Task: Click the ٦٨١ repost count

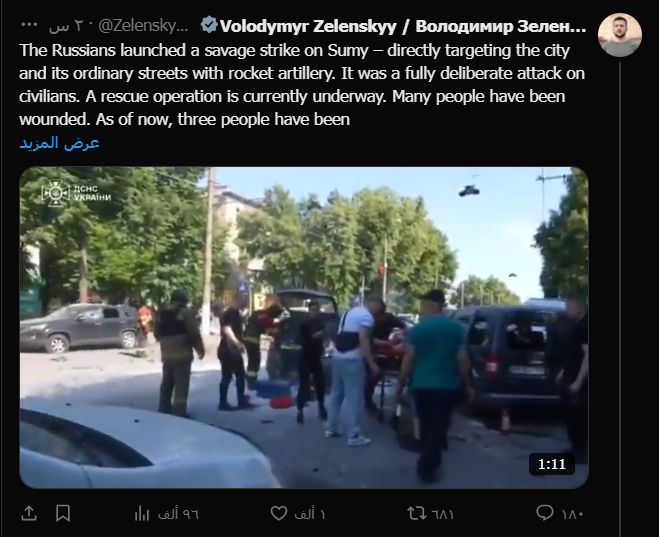Action: click(442, 514)
